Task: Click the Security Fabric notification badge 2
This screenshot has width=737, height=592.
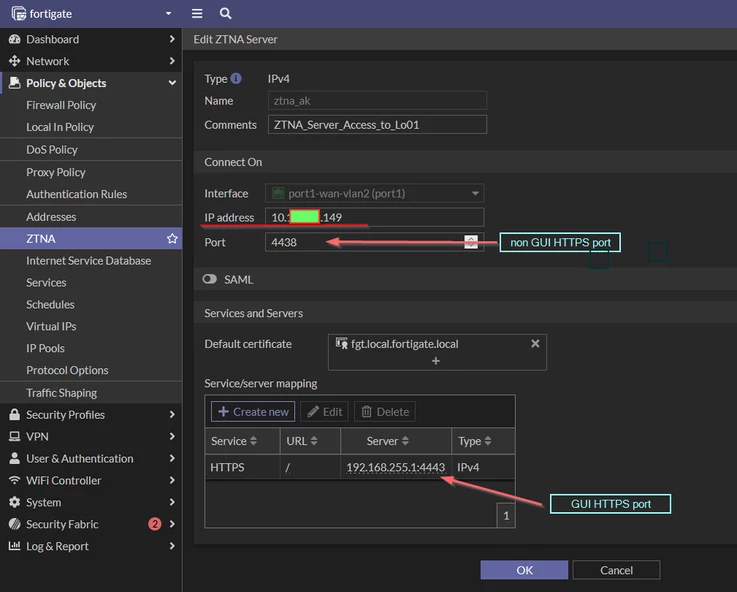Action: [155, 524]
